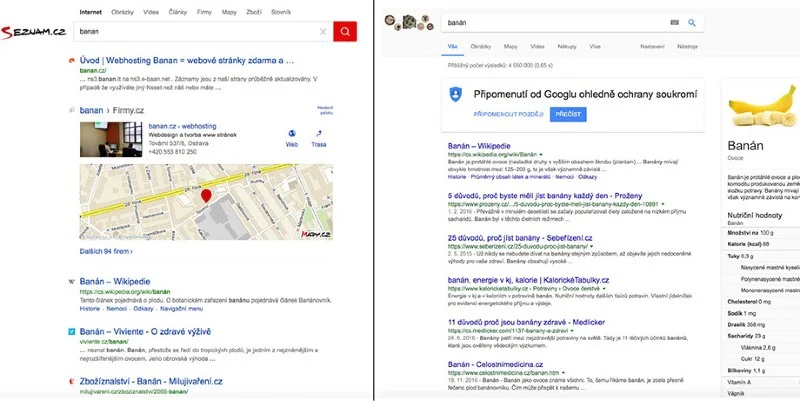Open Banán – Wikipedie in Seznam results
The height and width of the screenshot is (401, 800).
click(115, 281)
